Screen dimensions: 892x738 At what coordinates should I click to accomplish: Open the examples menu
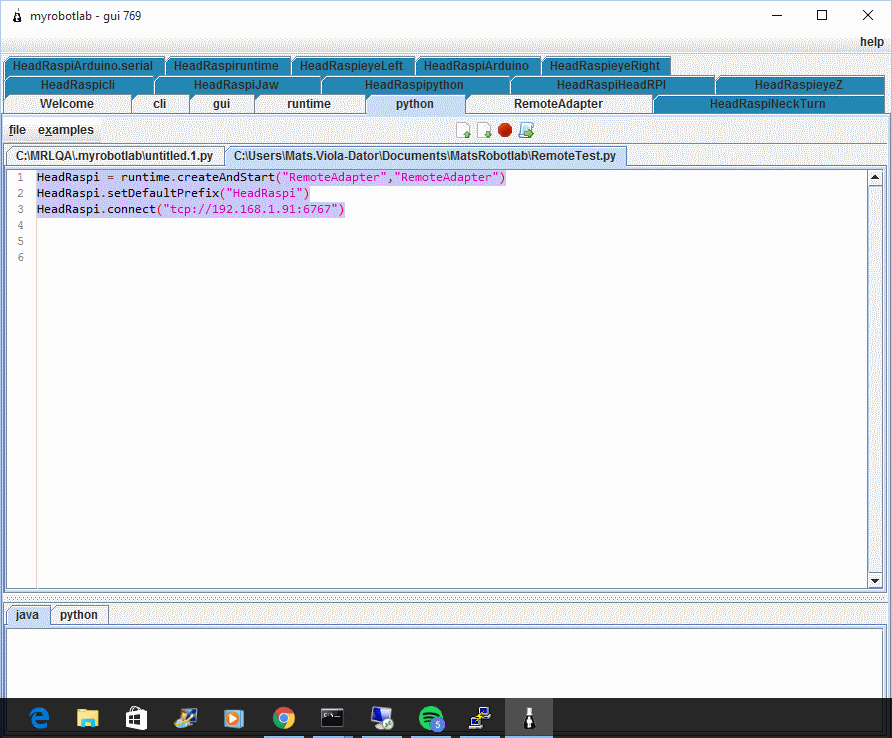tap(66, 130)
